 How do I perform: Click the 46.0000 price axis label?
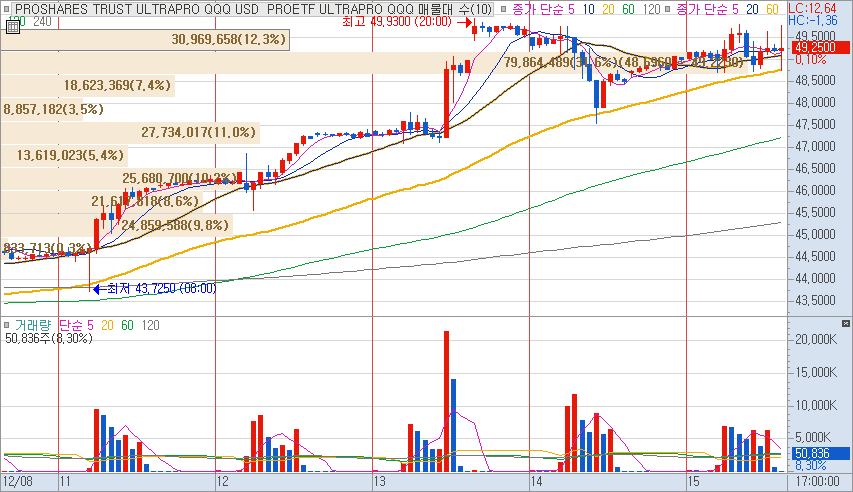point(815,190)
